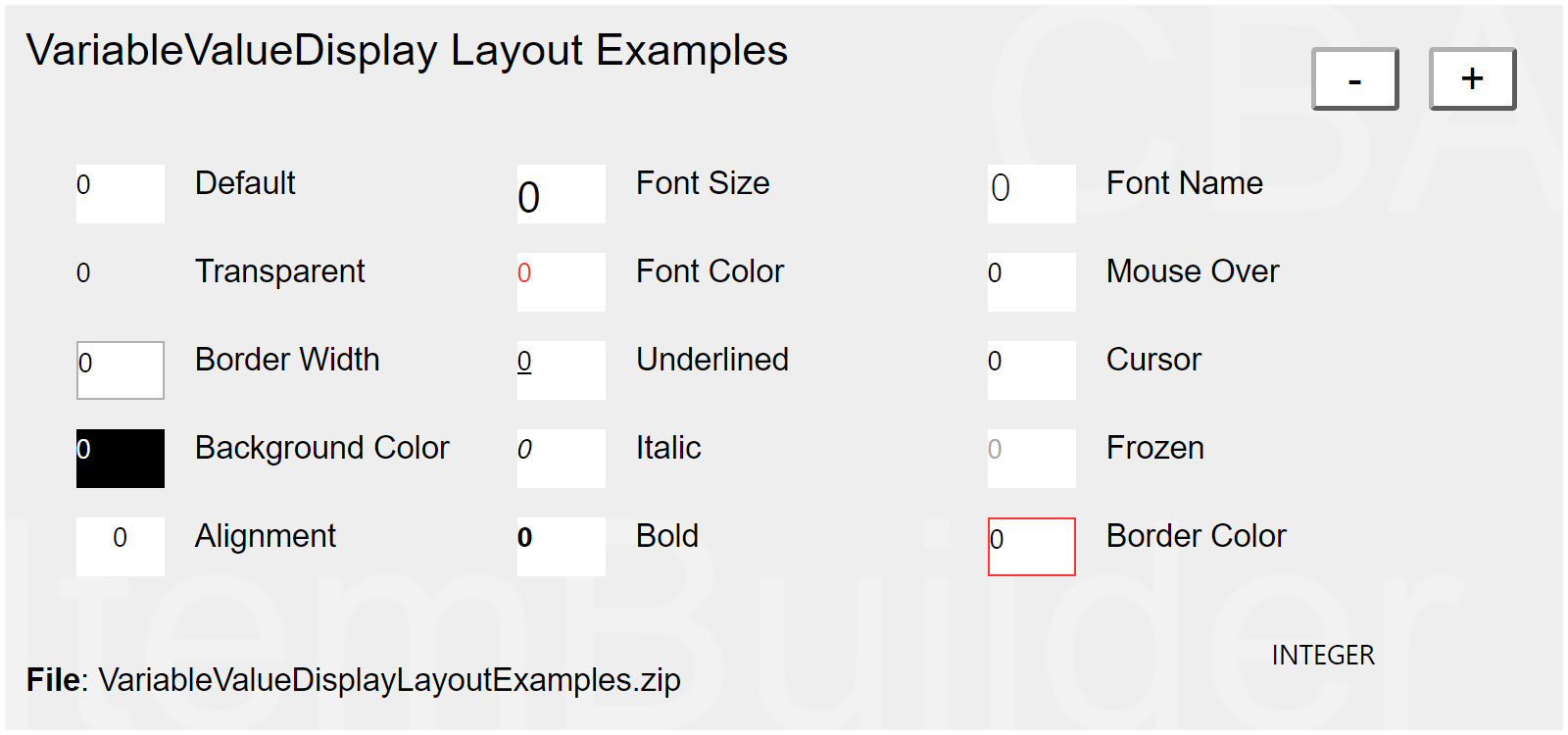Click the minus decrement button
The image size is (1568, 735).
[x=1354, y=79]
